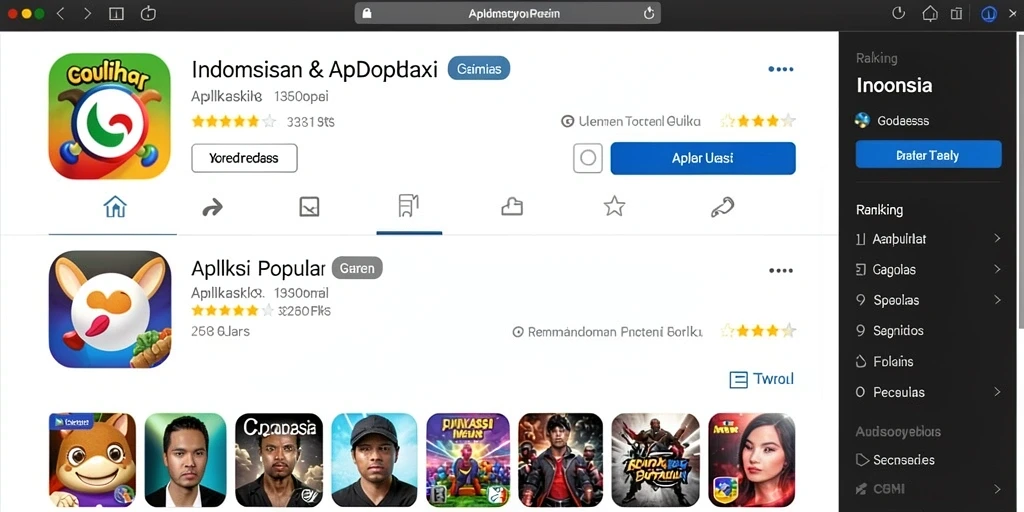This screenshot has height=512, width=1024.
Task: Go back with the browser back arrow
Action: pyautogui.click(x=60, y=13)
